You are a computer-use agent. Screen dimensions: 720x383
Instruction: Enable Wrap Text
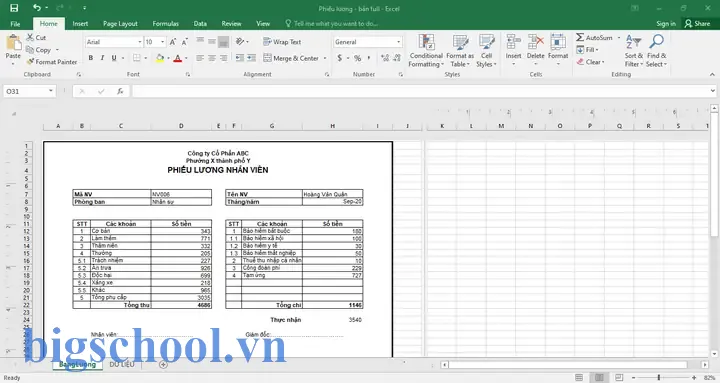[282, 42]
